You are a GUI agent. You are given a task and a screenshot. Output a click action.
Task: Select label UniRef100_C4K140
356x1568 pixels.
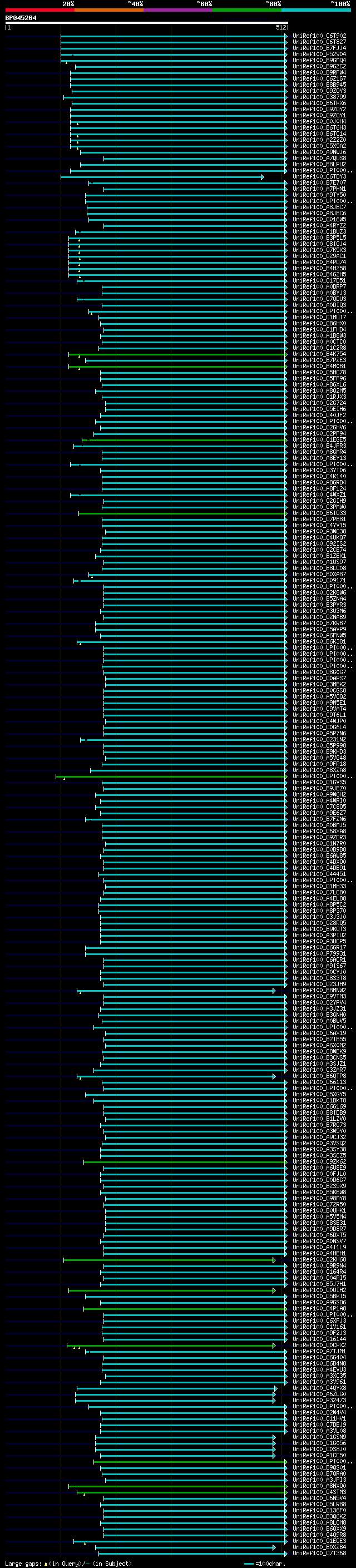pos(319,477)
